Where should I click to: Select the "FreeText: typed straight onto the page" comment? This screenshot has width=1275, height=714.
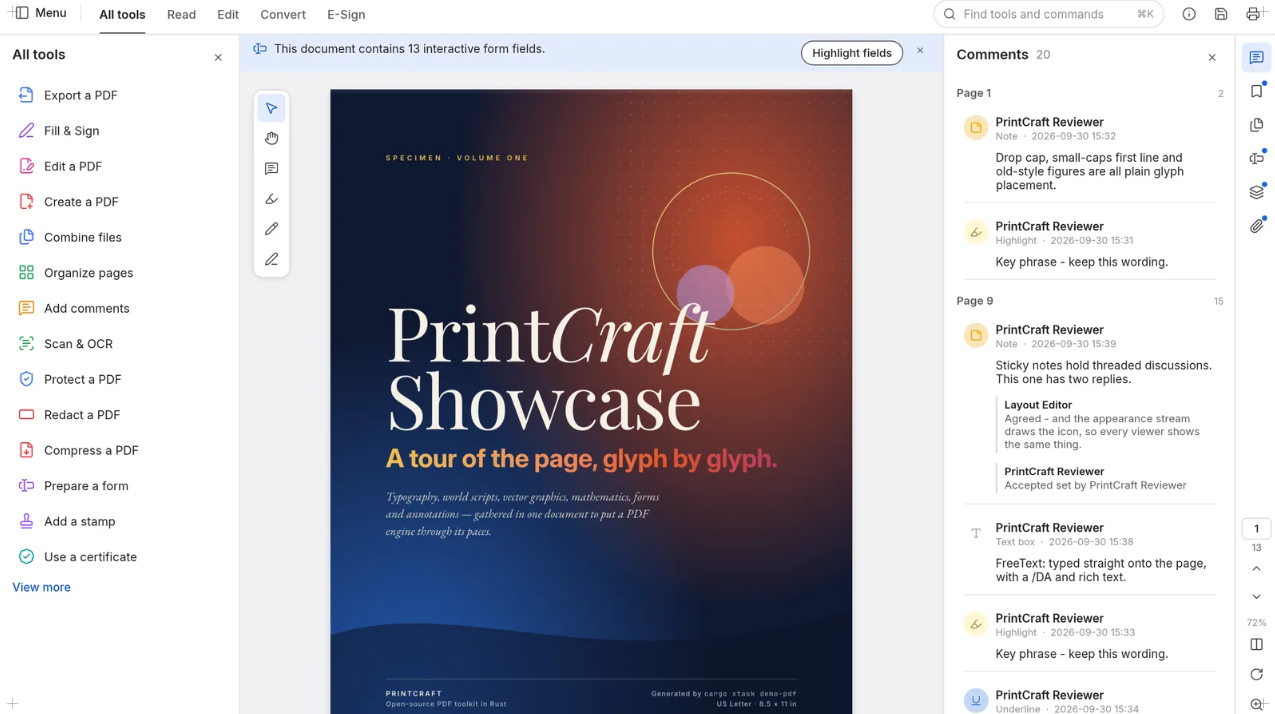pos(1090,551)
